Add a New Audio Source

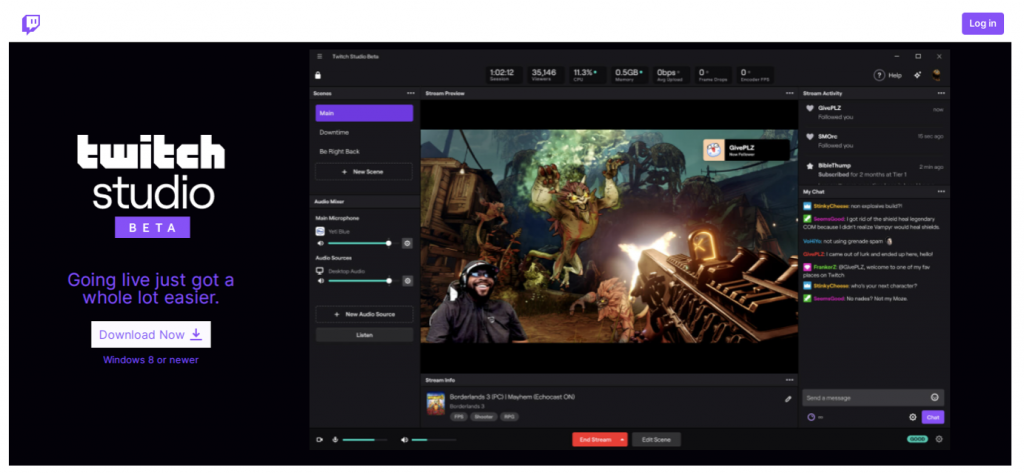pyautogui.click(x=364, y=314)
